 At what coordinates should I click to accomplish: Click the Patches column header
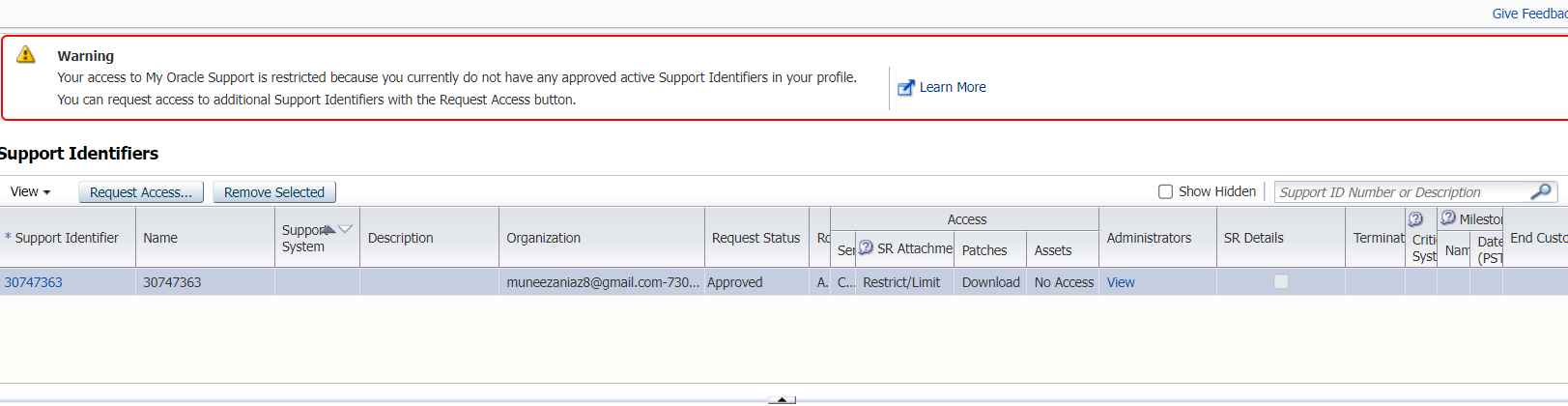coord(990,249)
